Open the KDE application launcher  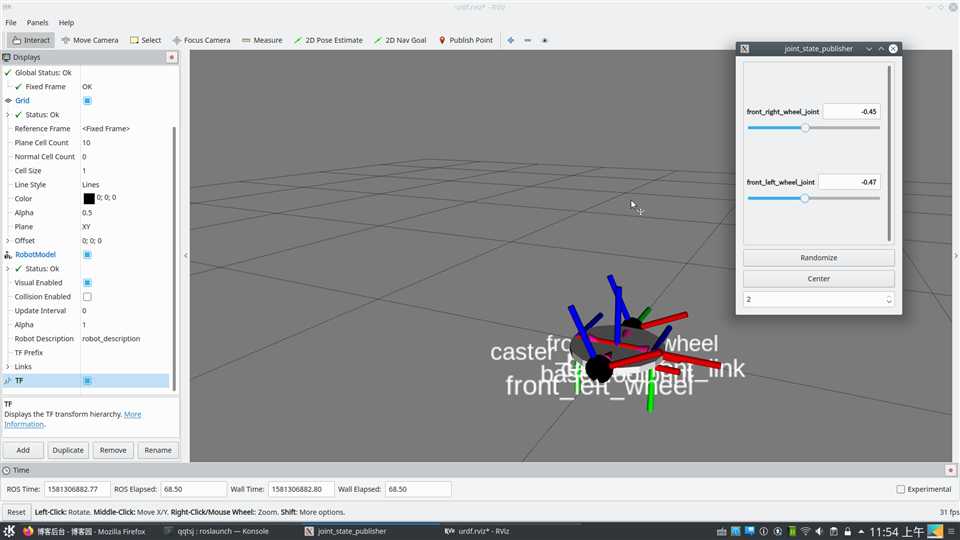(x=9, y=531)
